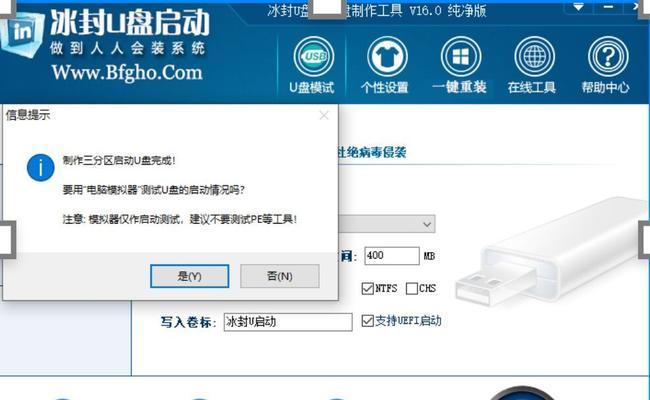Viewport: 650px width, 400px height.
Task: Click the blue info icon in dialog
Action: point(41,167)
